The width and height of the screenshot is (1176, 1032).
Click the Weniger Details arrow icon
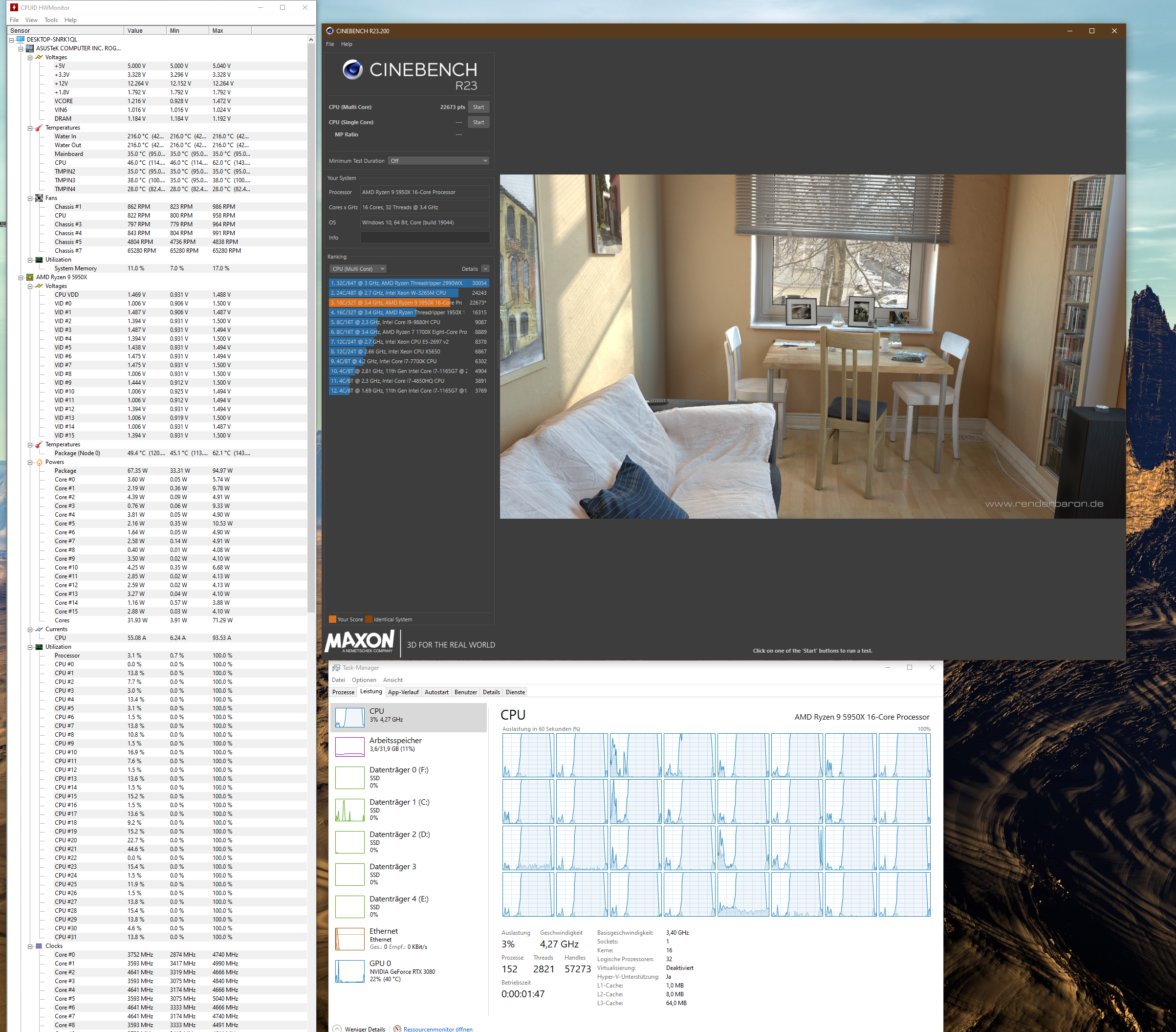click(x=337, y=1029)
